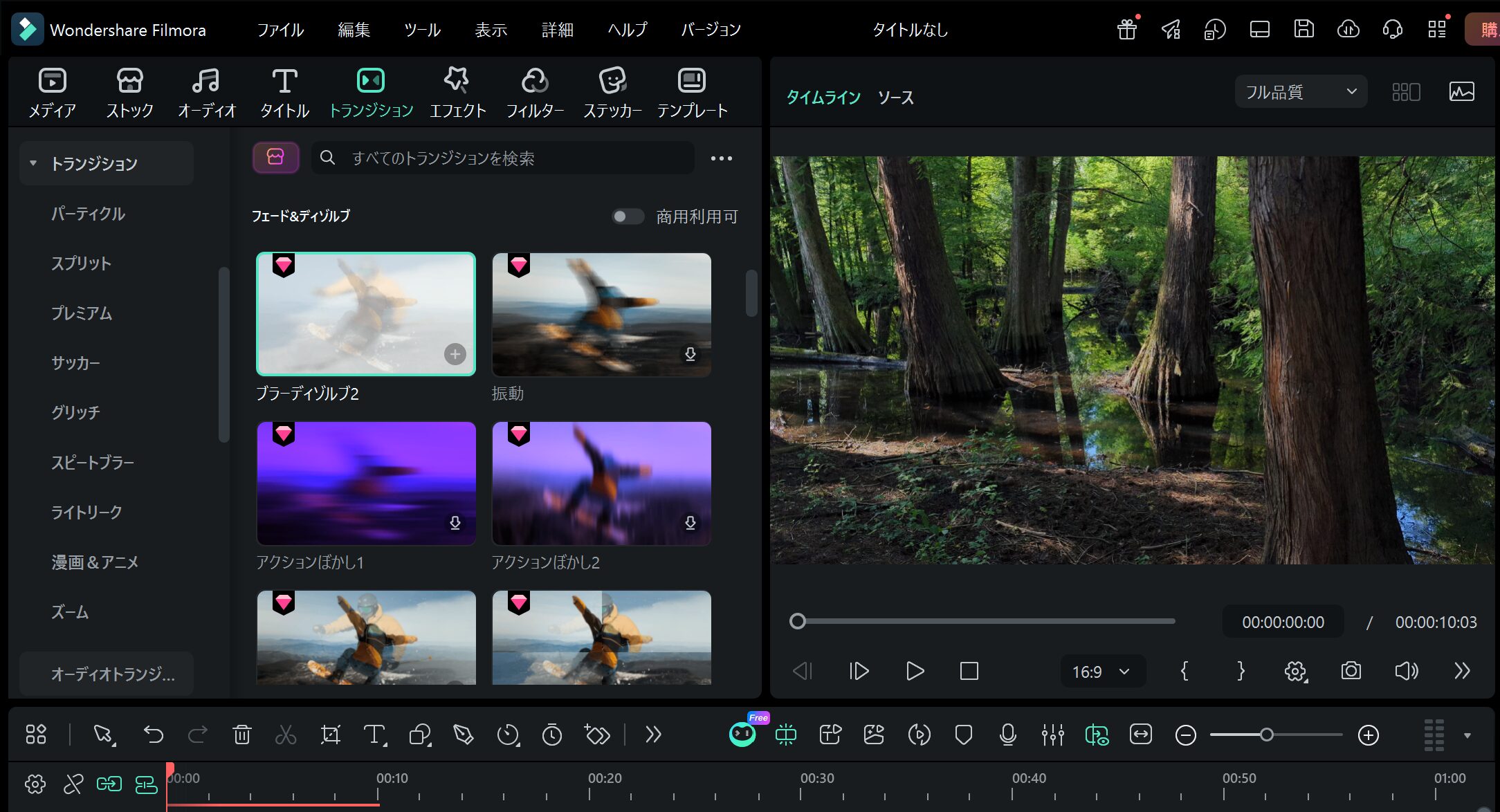Open the ステッカー stickers tab

coord(612,93)
